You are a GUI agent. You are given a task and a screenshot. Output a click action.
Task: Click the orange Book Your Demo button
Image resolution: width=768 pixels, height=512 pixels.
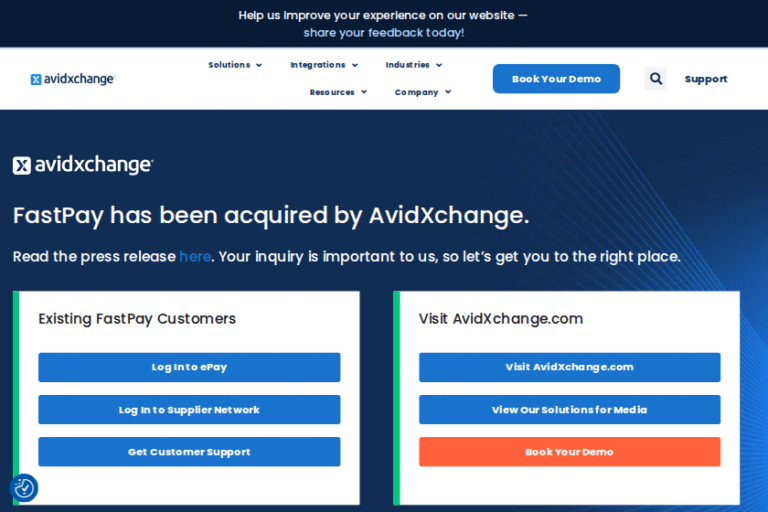point(570,452)
